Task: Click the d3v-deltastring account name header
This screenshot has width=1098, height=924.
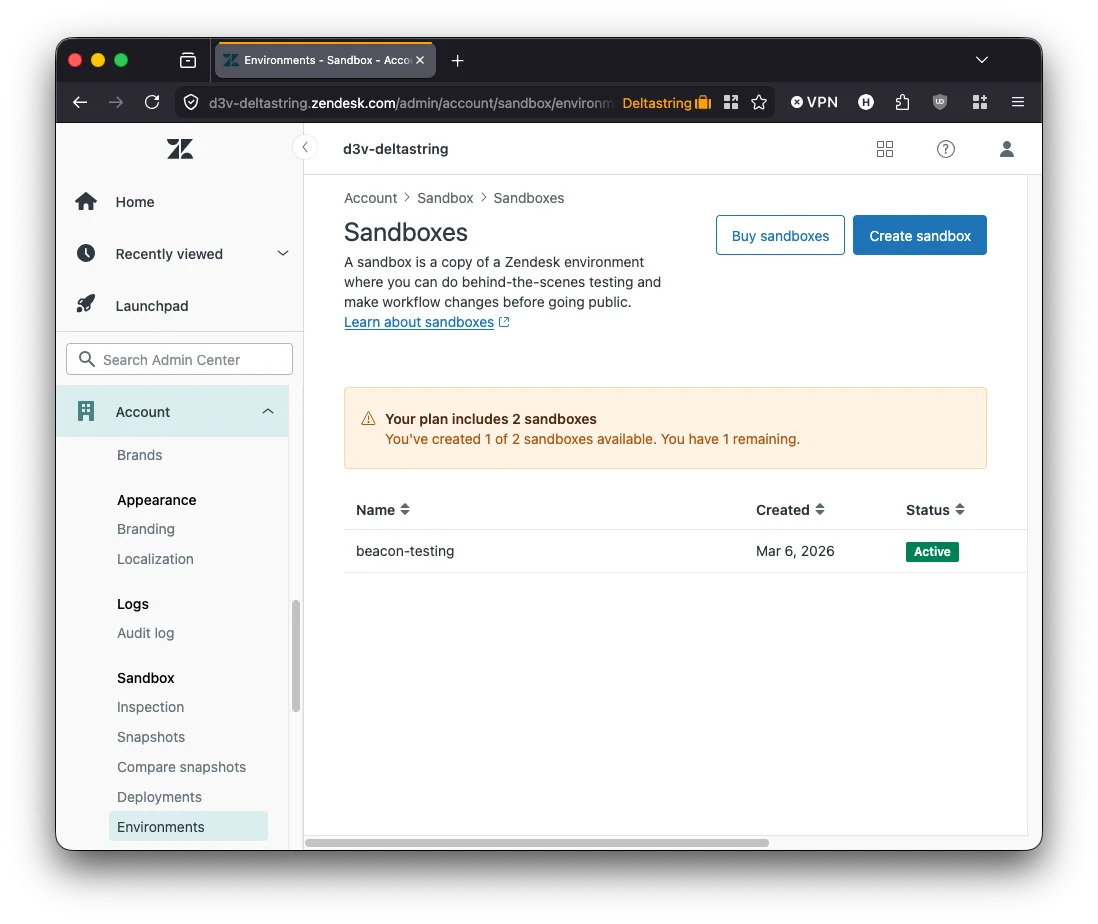Action: [396, 149]
